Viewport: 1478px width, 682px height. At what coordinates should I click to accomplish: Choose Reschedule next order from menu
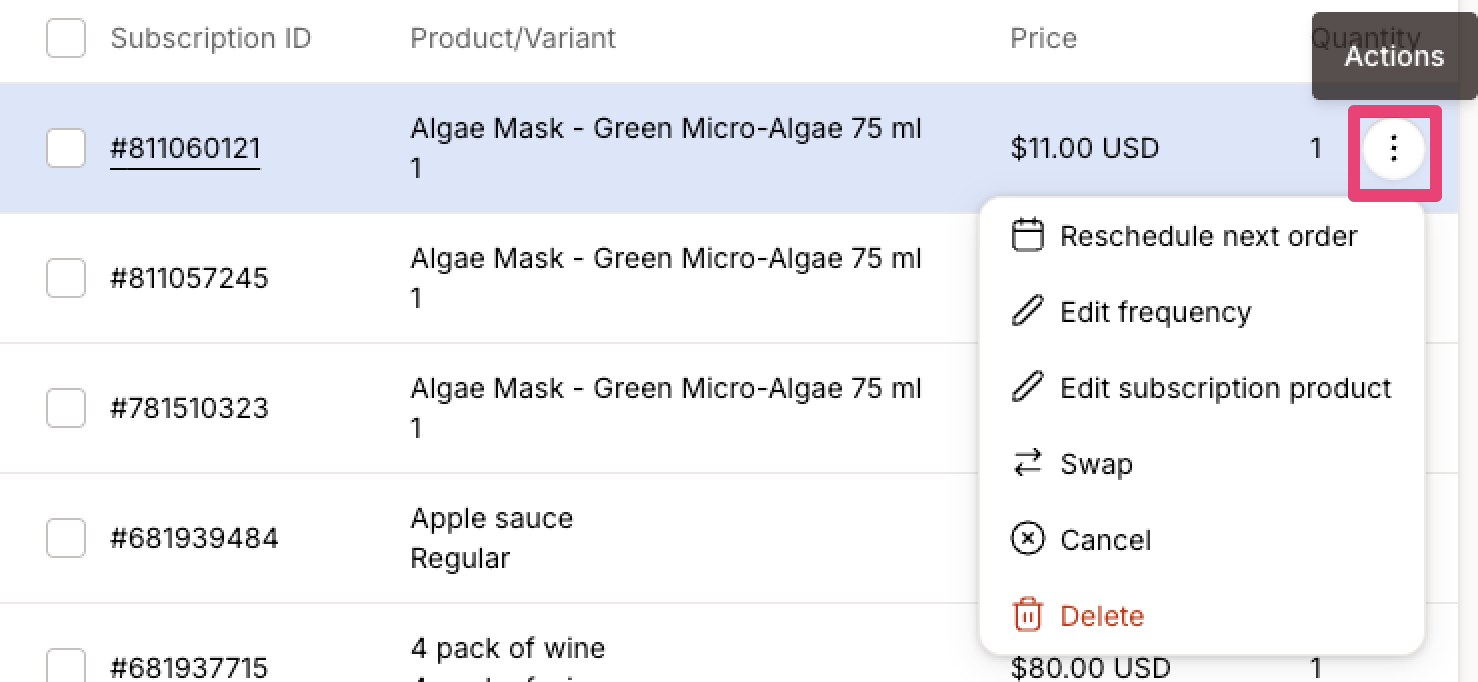coord(1201,236)
